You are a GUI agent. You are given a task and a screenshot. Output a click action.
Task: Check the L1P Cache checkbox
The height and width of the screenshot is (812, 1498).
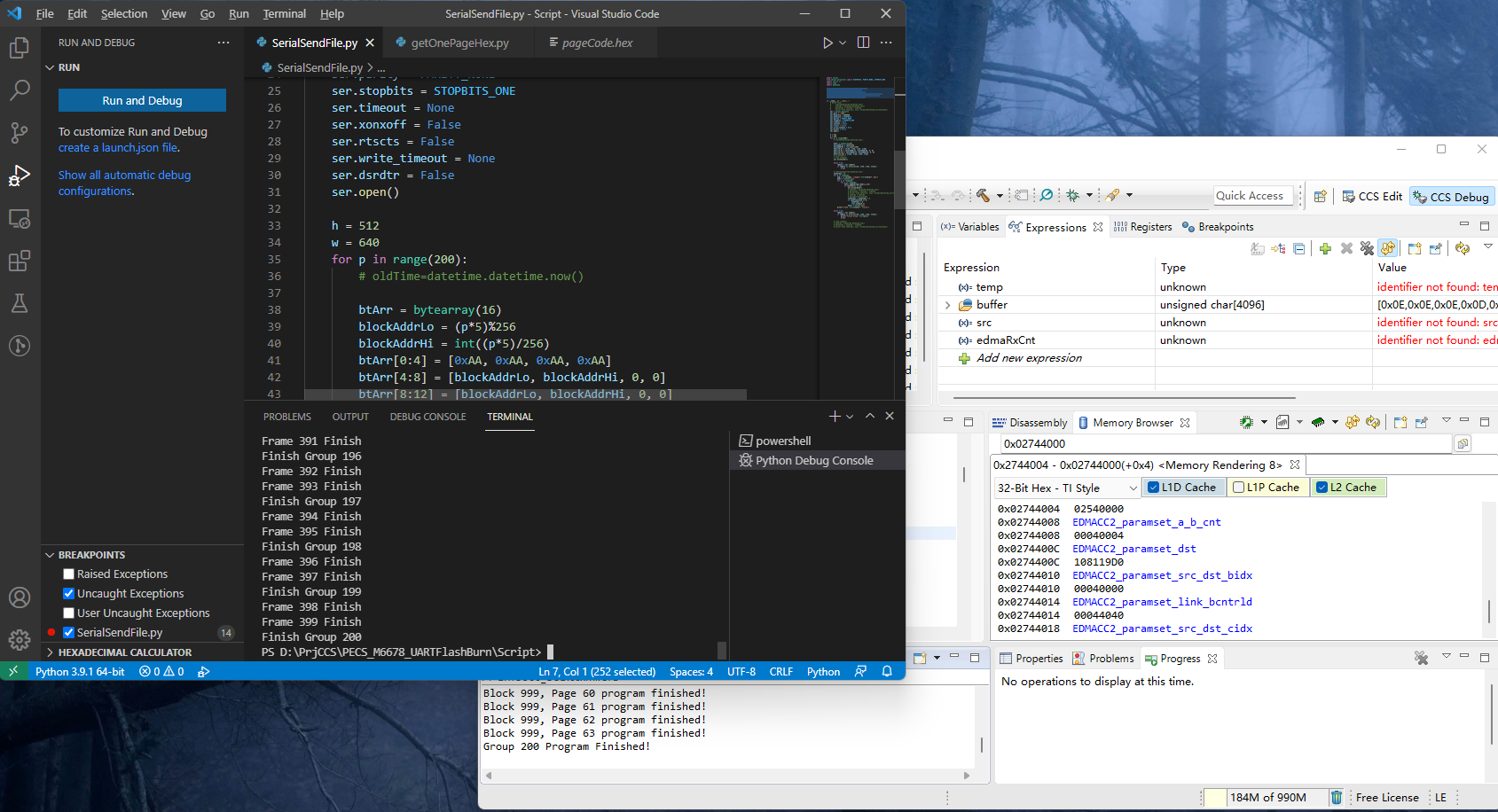pos(1239,487)
